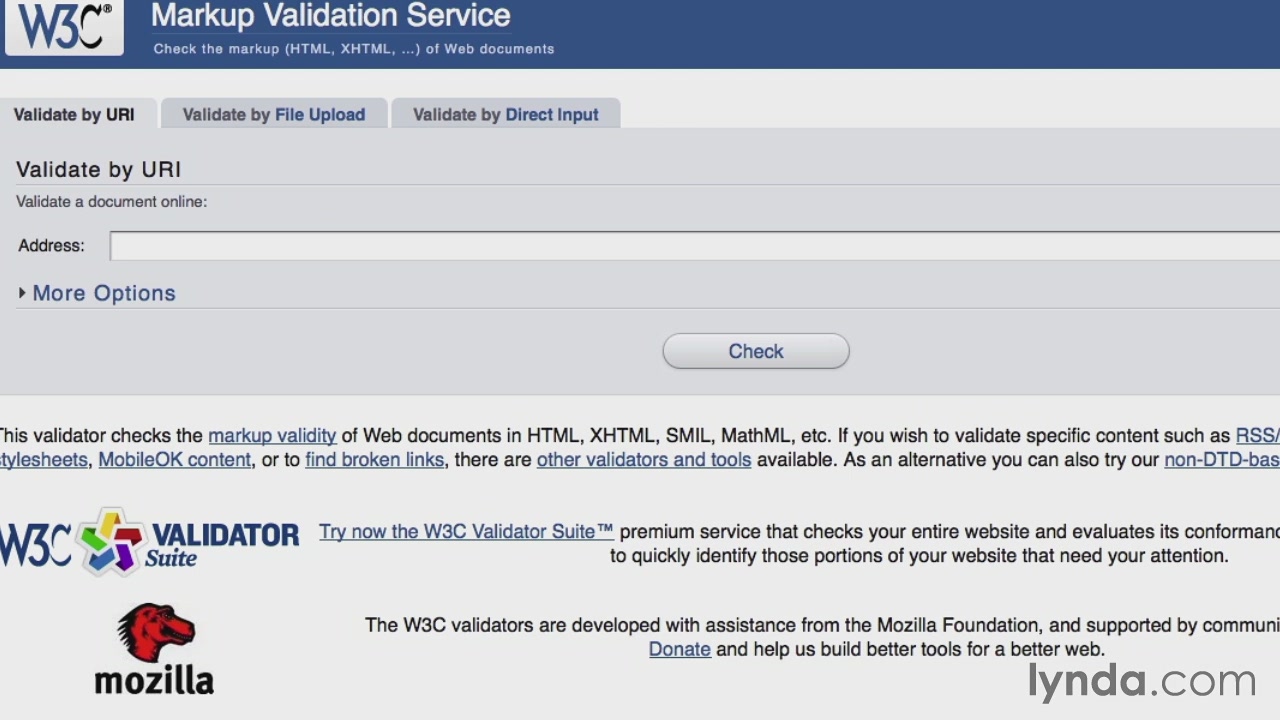This screenshot has height=720, width=1280.
Task: Open the RSS feeds link
Action: [1258, 436]
